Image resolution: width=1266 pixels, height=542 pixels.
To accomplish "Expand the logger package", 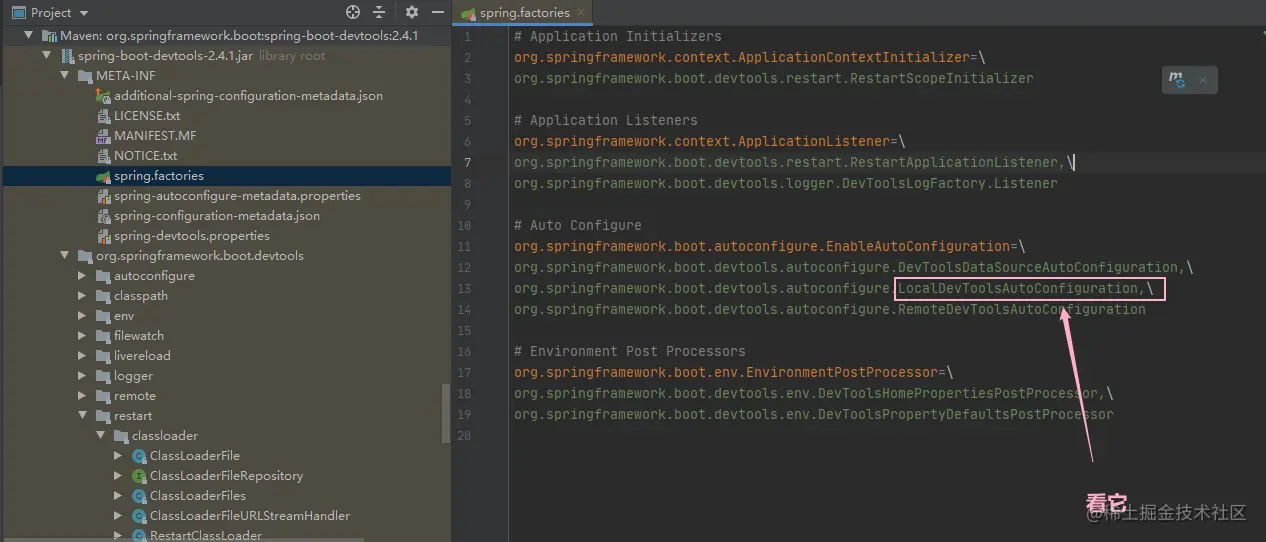I will coord(83,376).
